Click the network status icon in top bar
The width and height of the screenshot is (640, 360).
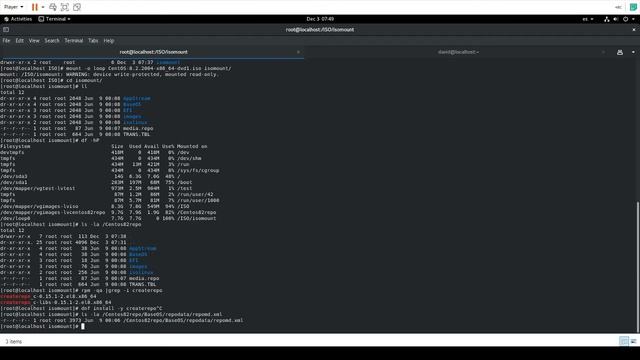[607, 19]
